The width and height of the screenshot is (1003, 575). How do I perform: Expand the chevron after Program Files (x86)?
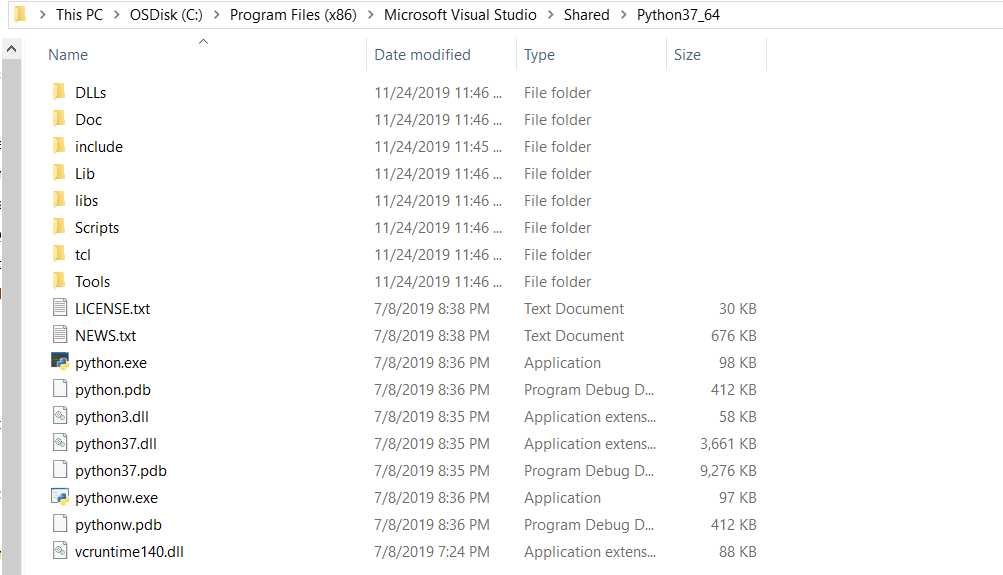click(x=370, y=15)
